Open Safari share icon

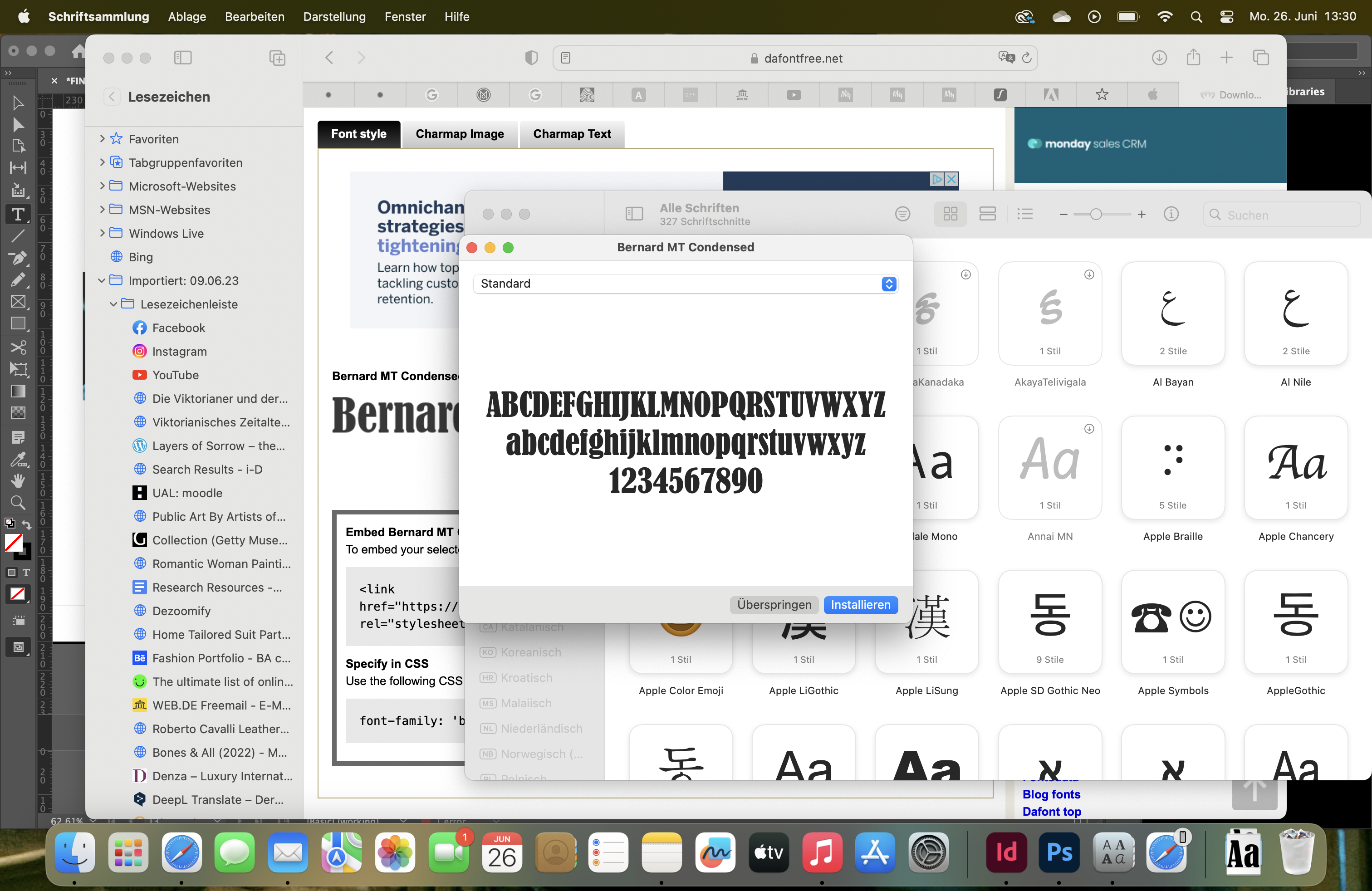click(x=1193, y=58)
